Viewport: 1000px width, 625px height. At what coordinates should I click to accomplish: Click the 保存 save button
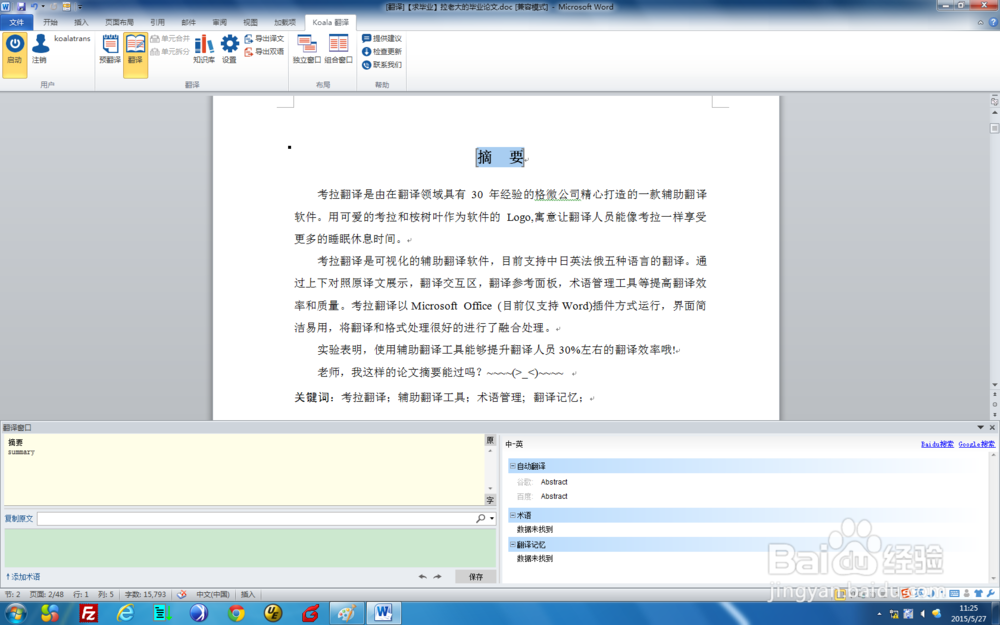coord(476,577)
